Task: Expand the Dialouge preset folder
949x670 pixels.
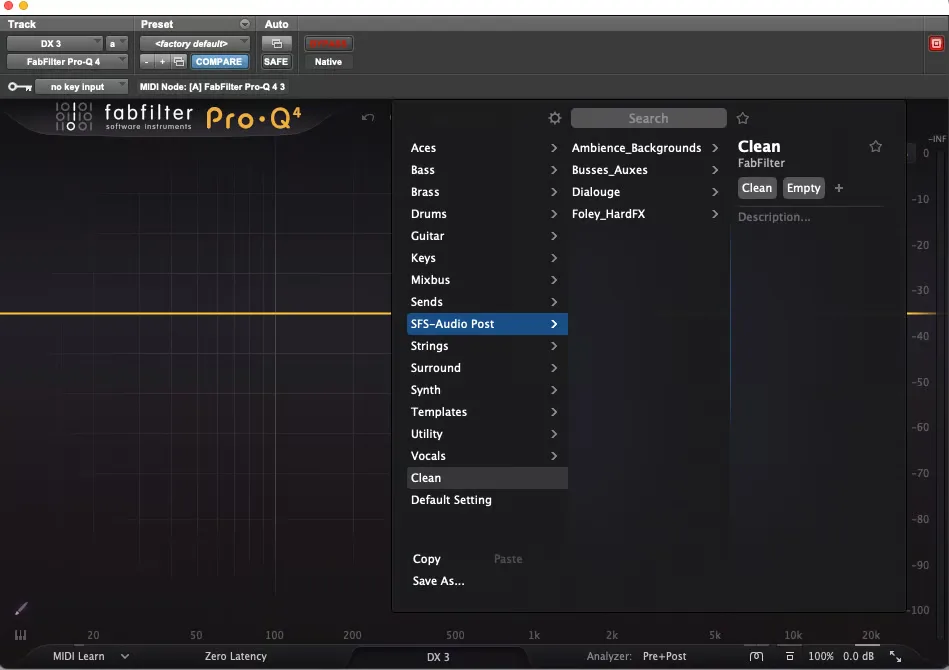Action: coord(645,192)
